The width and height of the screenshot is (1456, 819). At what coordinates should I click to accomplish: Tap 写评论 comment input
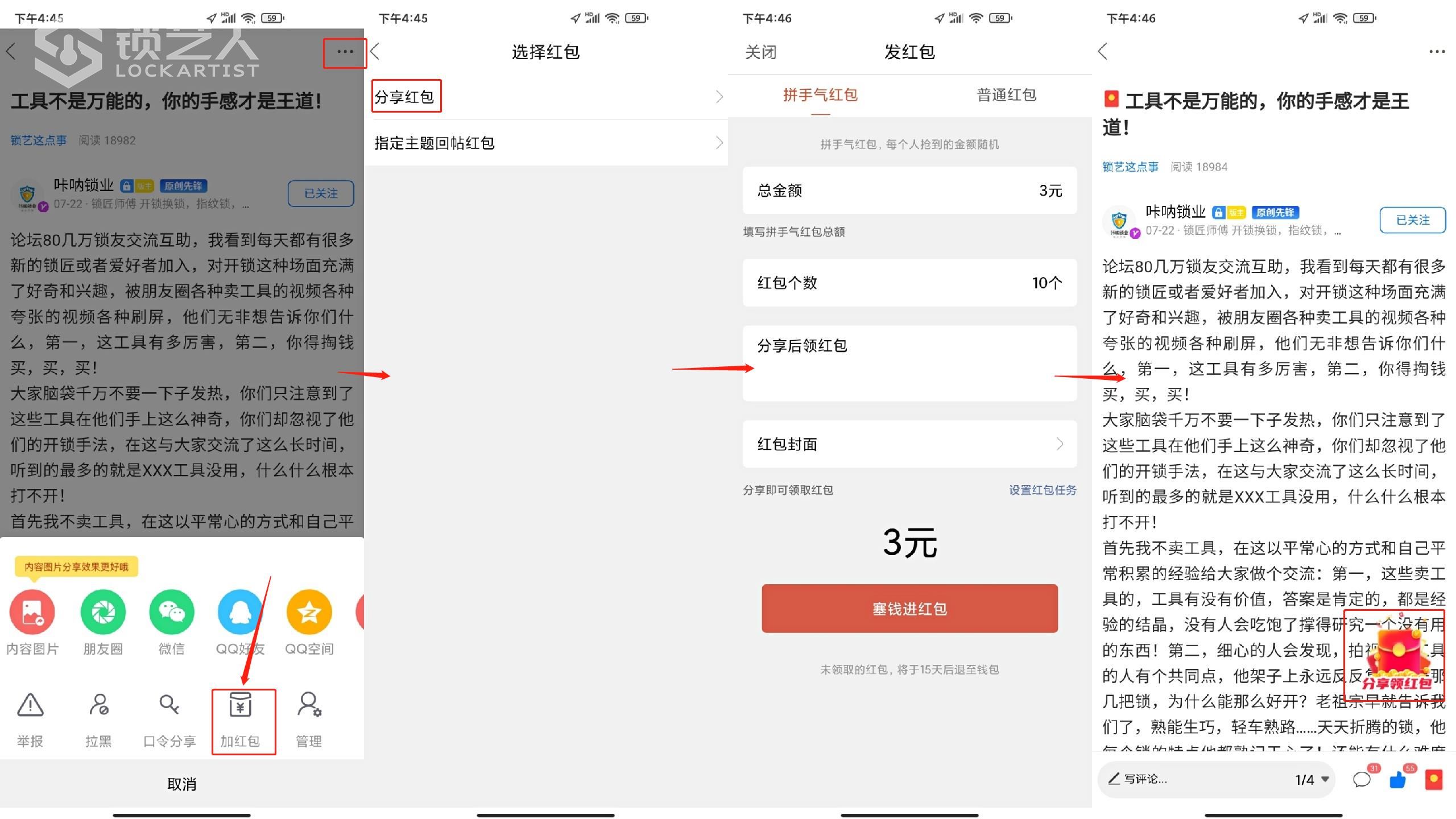[1145, 779]
